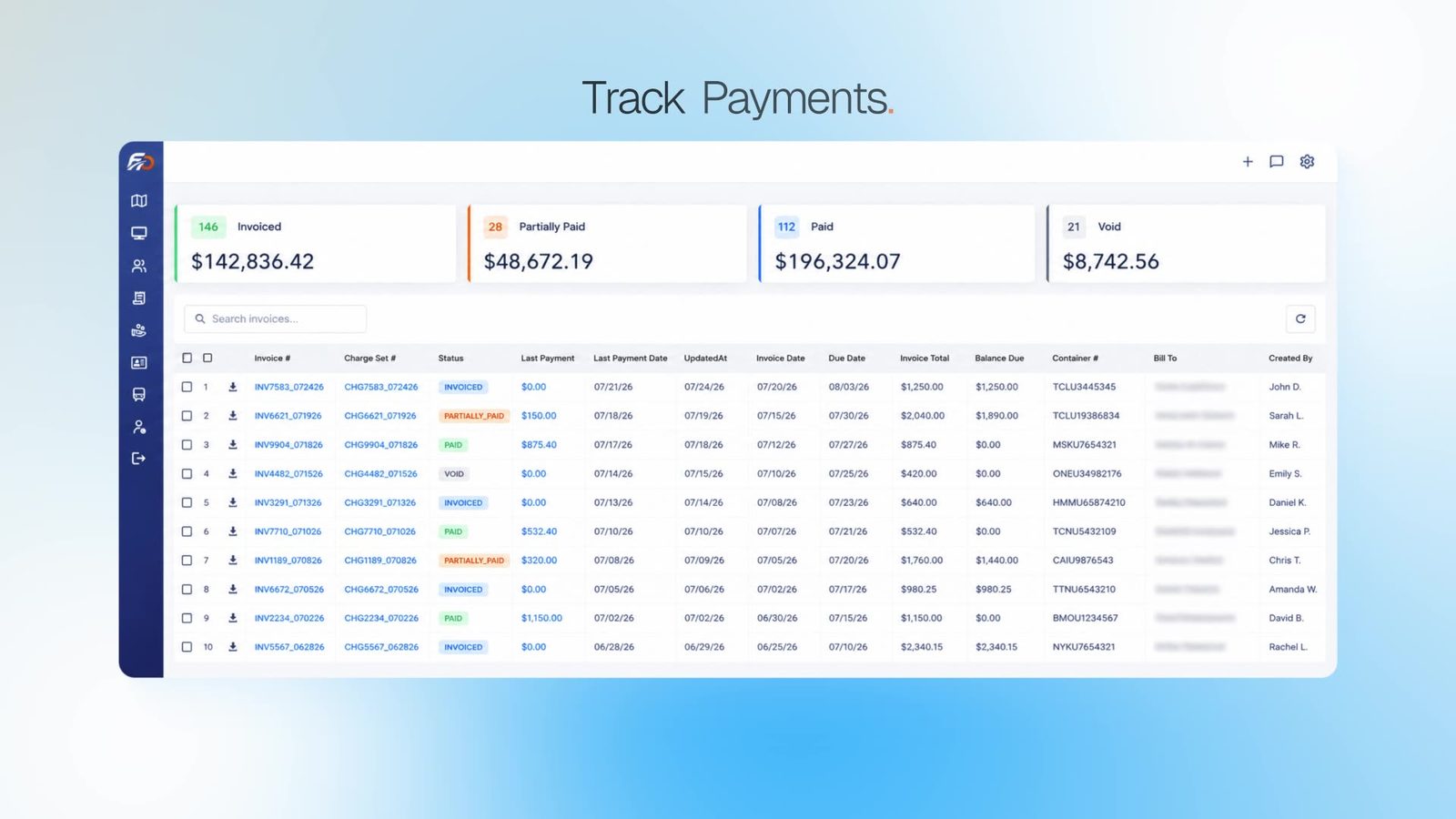The height and width of the screenshot is (819, 1456).
Task: Click the Invoice Total column header
Action: (925, 359)
